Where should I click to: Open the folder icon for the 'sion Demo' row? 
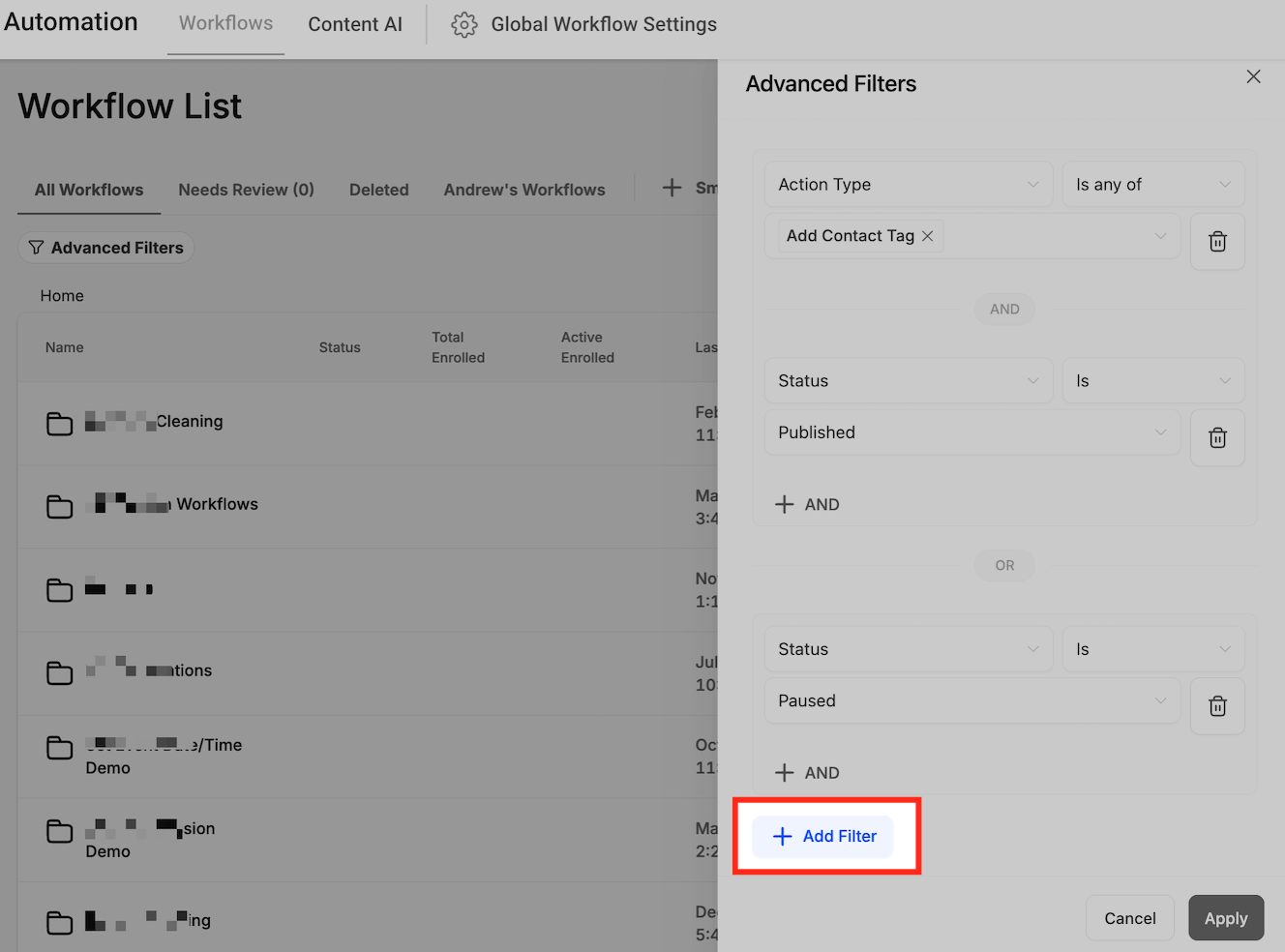click(60, 831)
